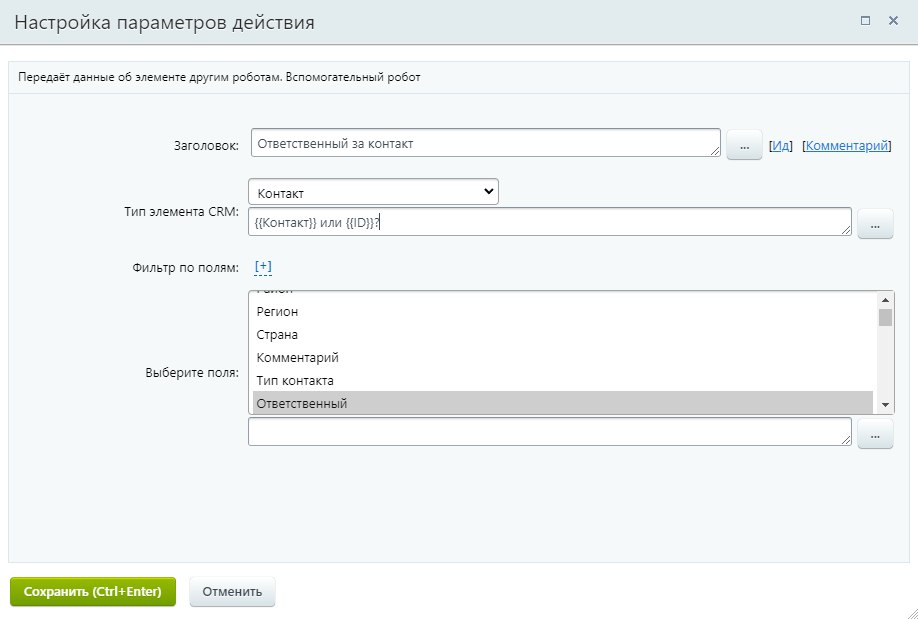Expand filter fields with the [+] link
Screen dimensions: 918x619
click(263, 266)
